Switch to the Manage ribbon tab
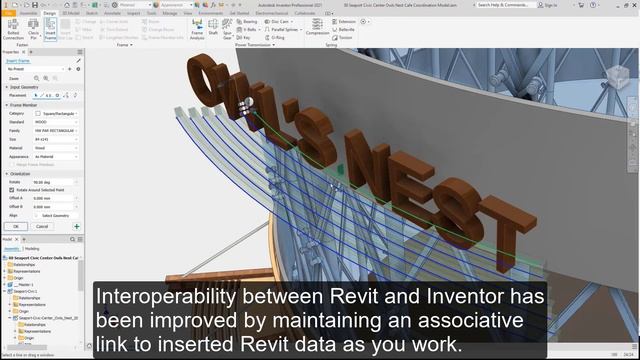 coord(170,13)
